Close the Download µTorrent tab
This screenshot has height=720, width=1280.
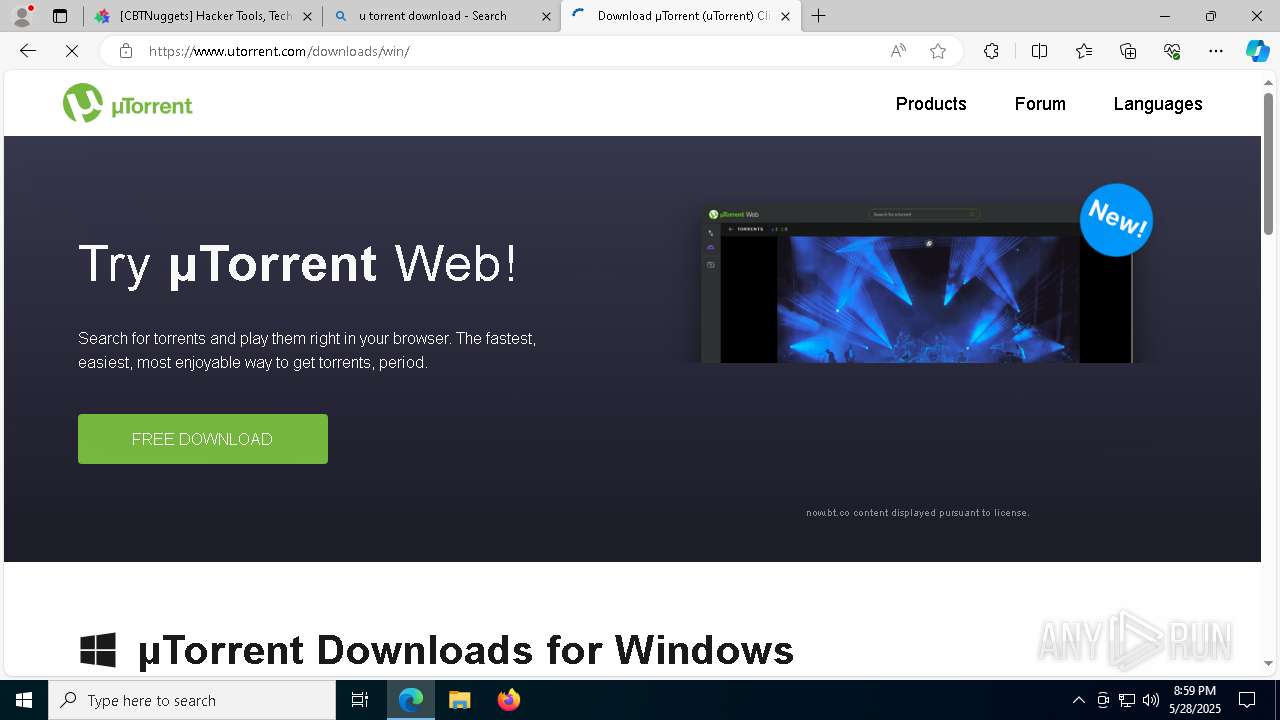tap(785, 16)
